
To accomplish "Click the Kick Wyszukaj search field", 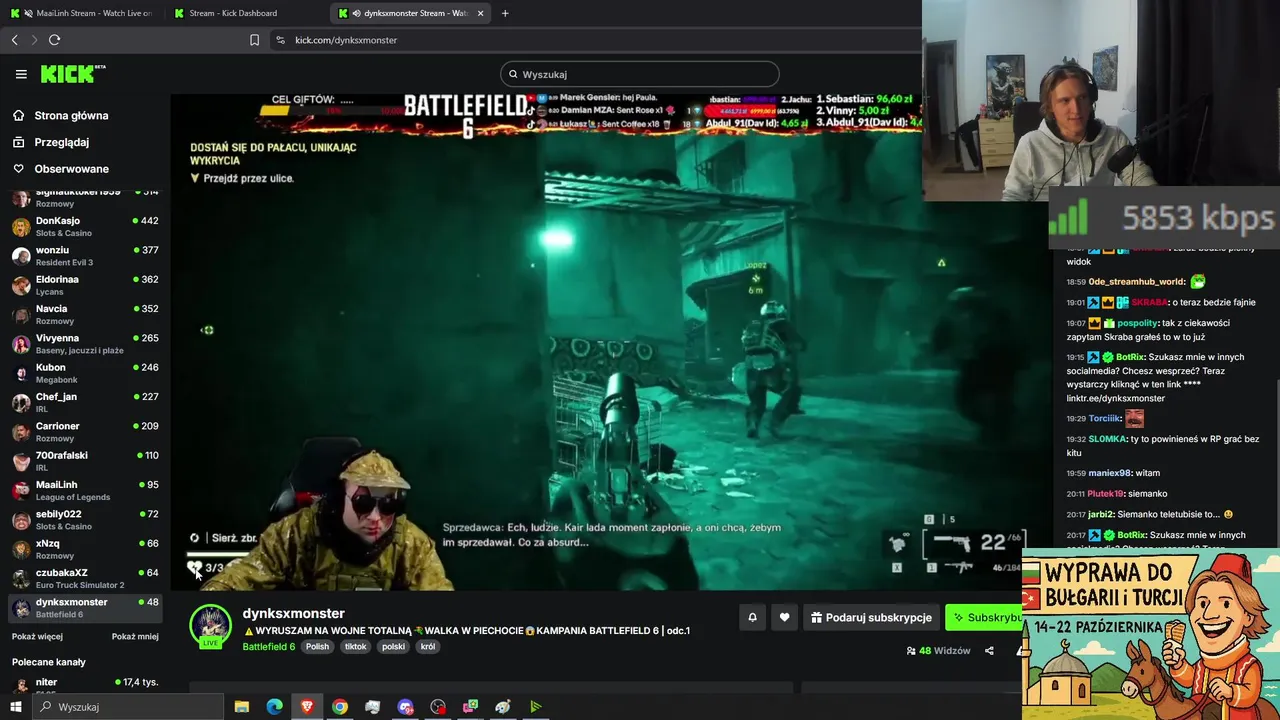I will click(x=640, y=74).
